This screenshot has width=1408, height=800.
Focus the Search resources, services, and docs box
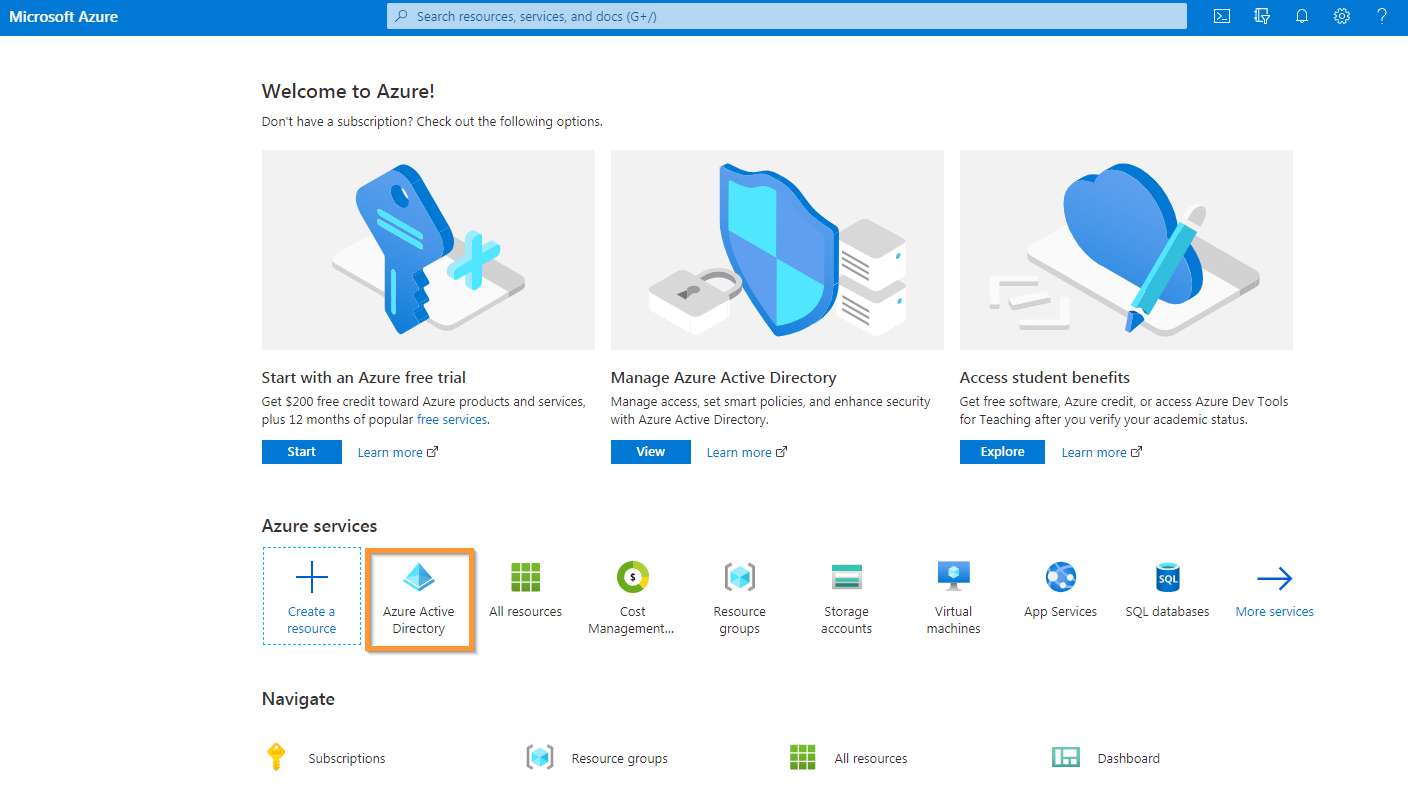(x=787, y=16)
